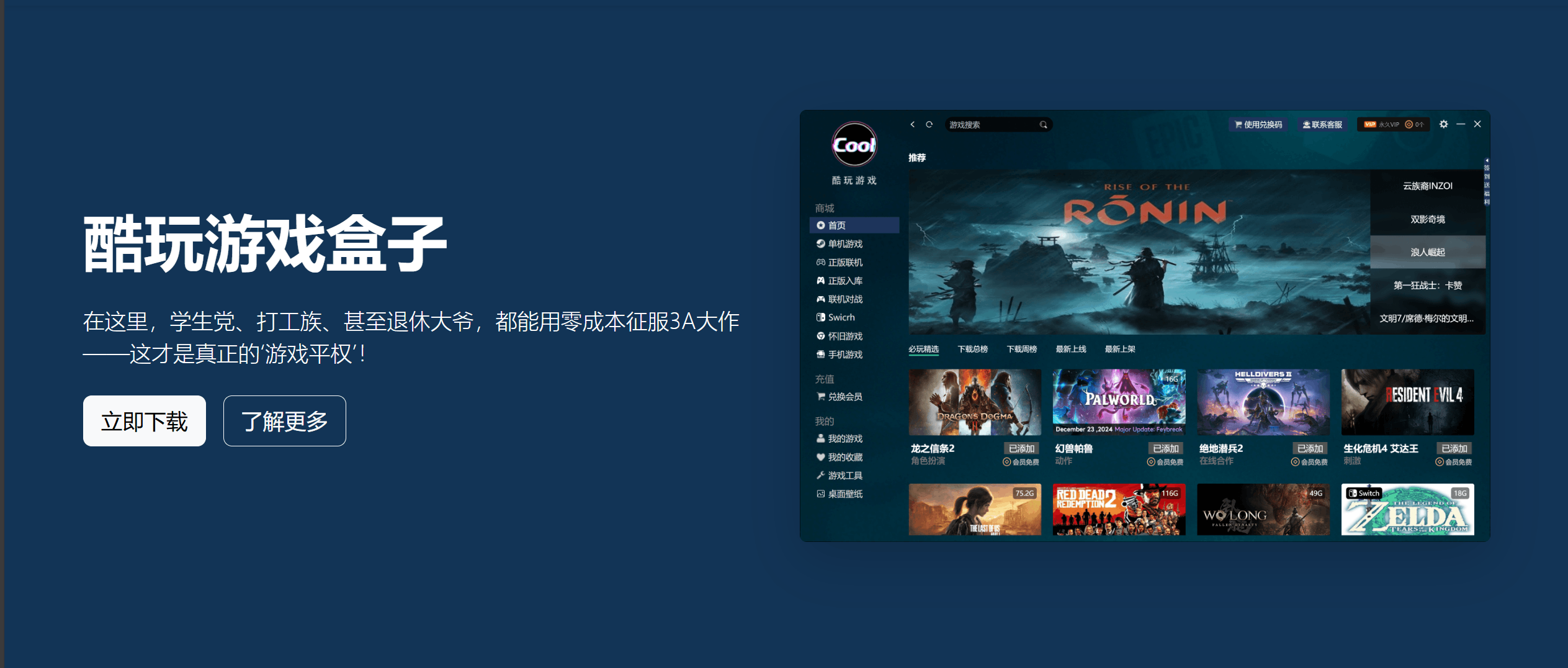The image size is (1568, 668).
Task: Click the 推荐 section heading
Action: 917,158
